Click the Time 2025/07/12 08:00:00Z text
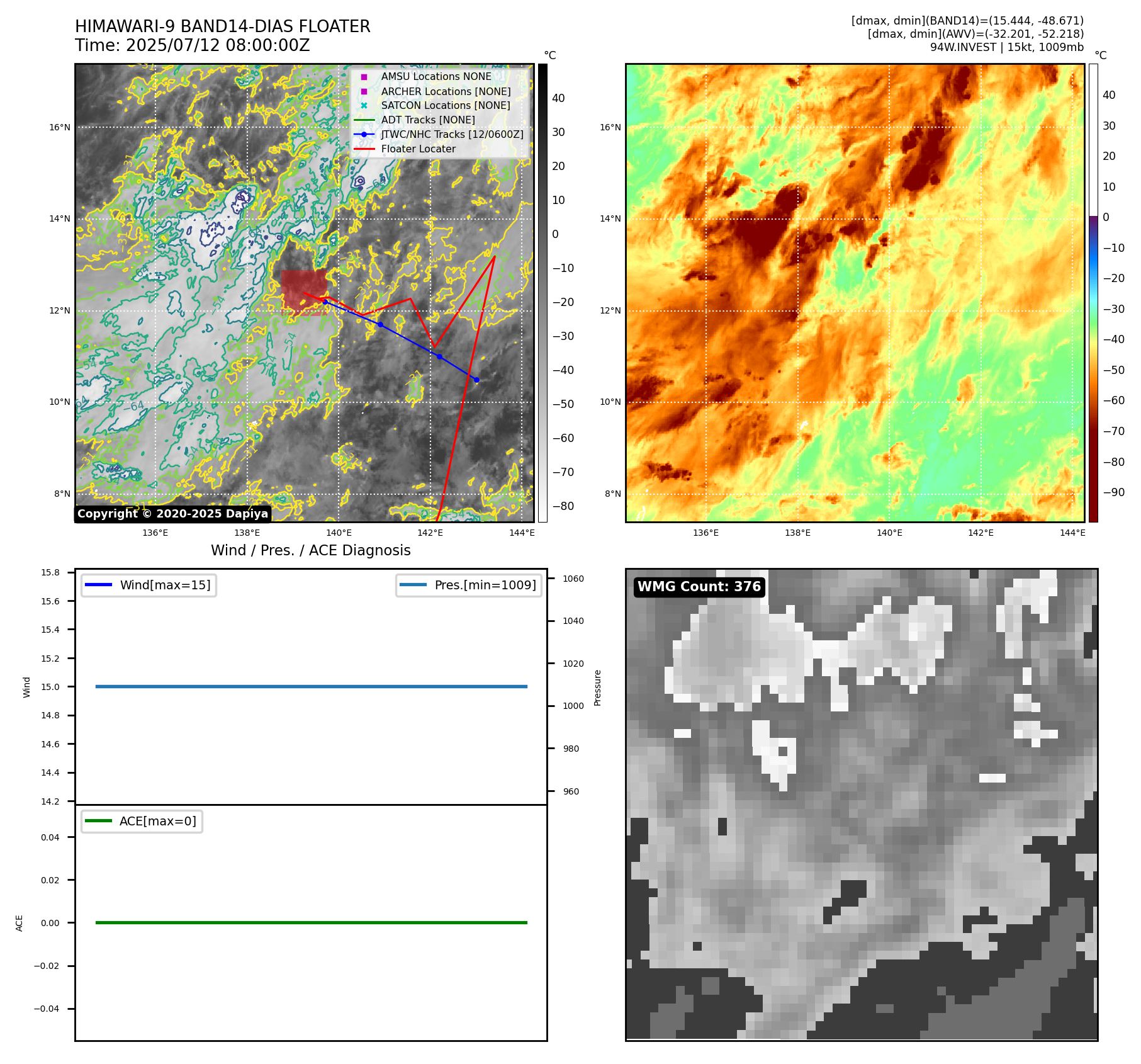This screenshot has height=1064, width=1141. pyautogui.click(x=193, y=45)
